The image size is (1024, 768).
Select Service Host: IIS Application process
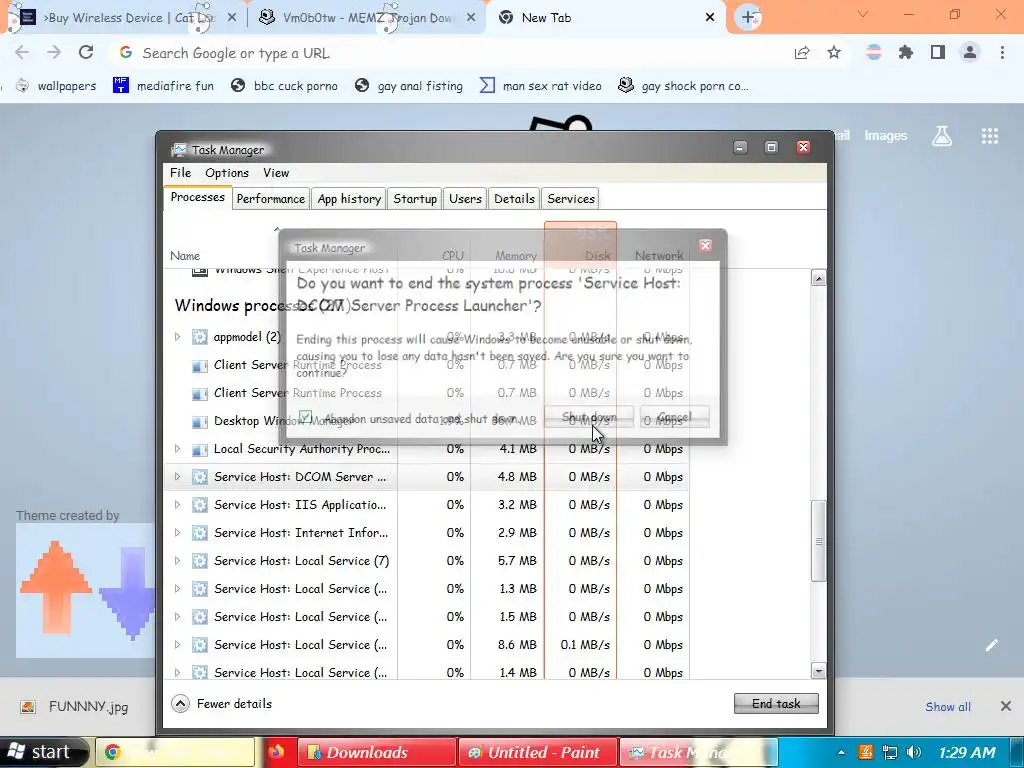point(427,505)
